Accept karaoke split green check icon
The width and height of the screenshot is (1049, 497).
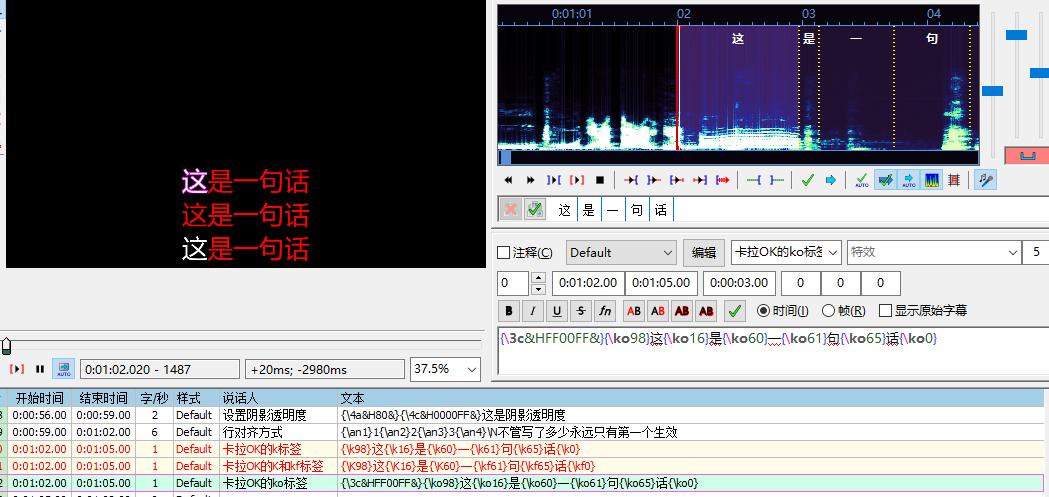(534, 209)
